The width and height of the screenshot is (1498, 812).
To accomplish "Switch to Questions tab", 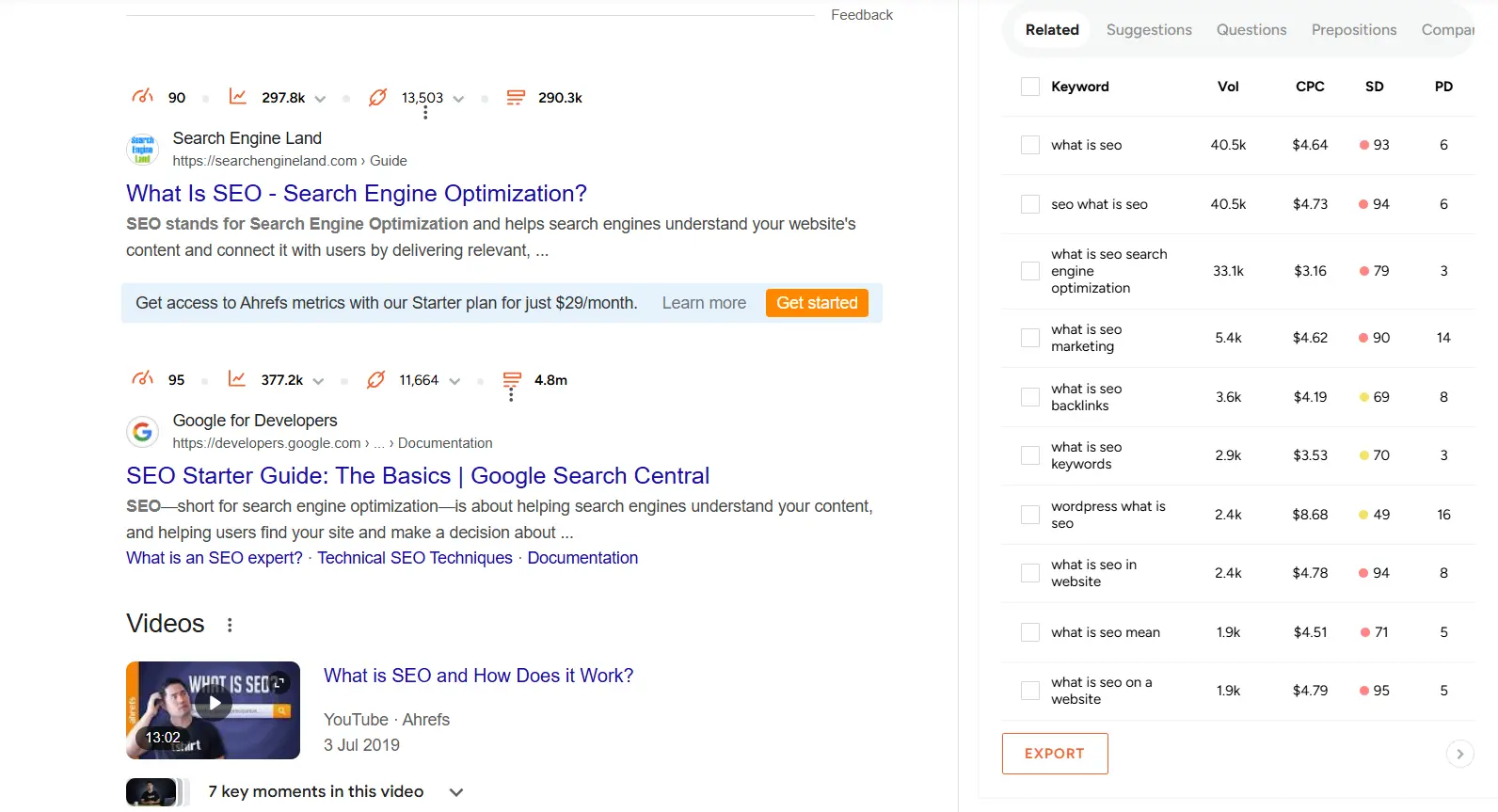I will 1251,30.
